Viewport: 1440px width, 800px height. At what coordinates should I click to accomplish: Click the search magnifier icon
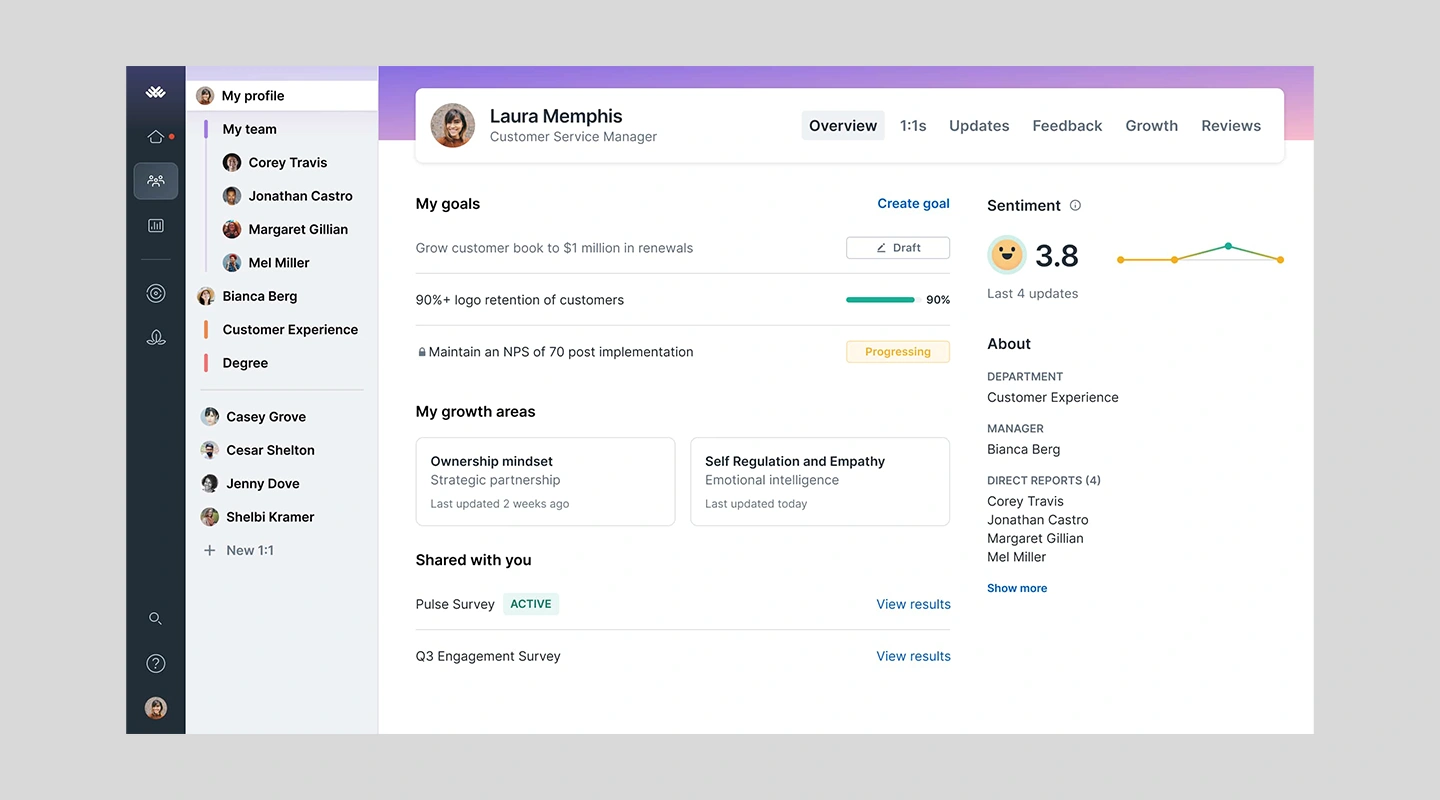click(x=155, y=619)
